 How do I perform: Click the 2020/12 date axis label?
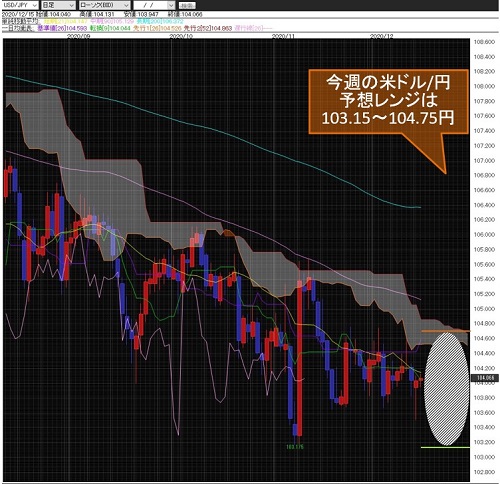(382, 36)
